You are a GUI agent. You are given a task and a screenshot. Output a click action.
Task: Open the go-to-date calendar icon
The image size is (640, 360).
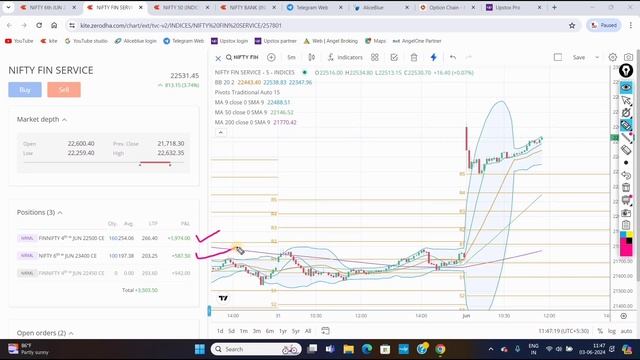pos(325,331)
